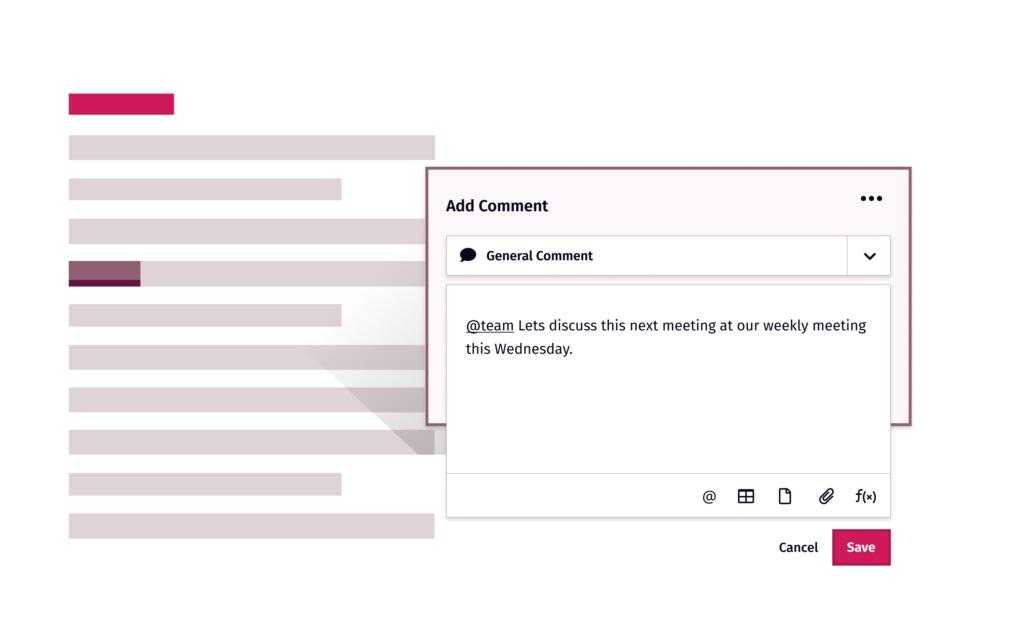Click the pink heading bar
The image size is (1024, 625).
pyautogui.click(x=121, y=104)
